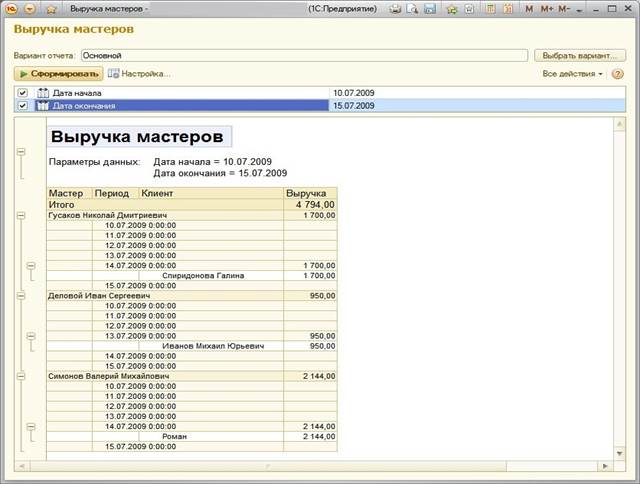The height and width of the screenshot is (484, 640).
Task: Click the Настройка... button
Action: point(139,74)
